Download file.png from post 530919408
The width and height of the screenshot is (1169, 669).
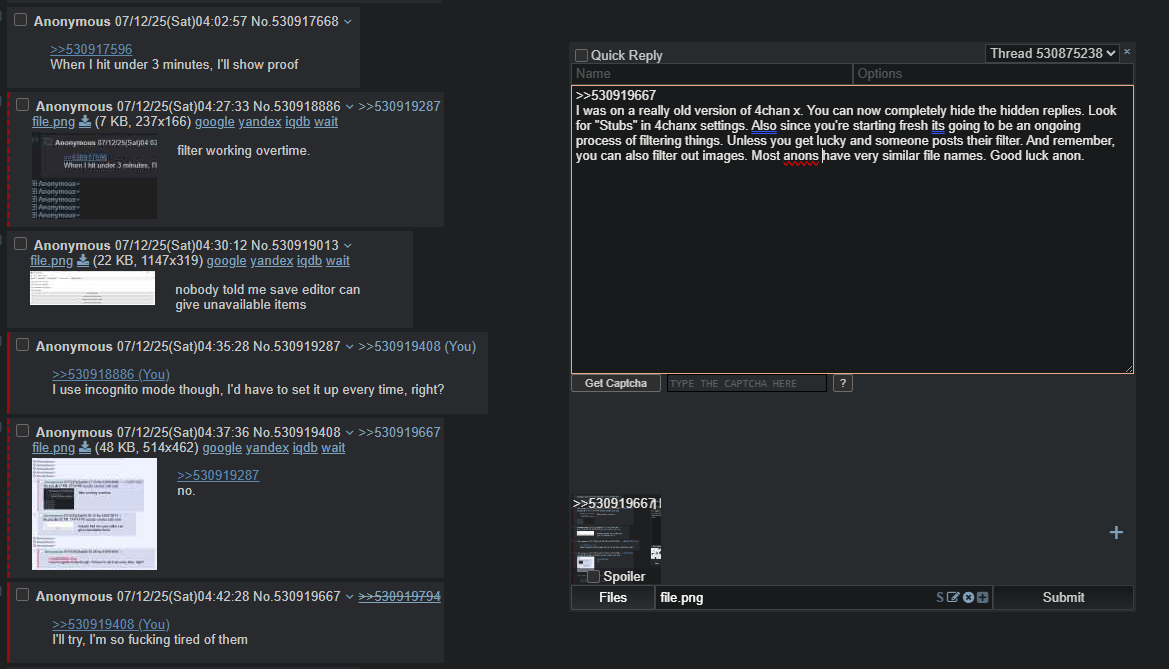coord(85,447)
